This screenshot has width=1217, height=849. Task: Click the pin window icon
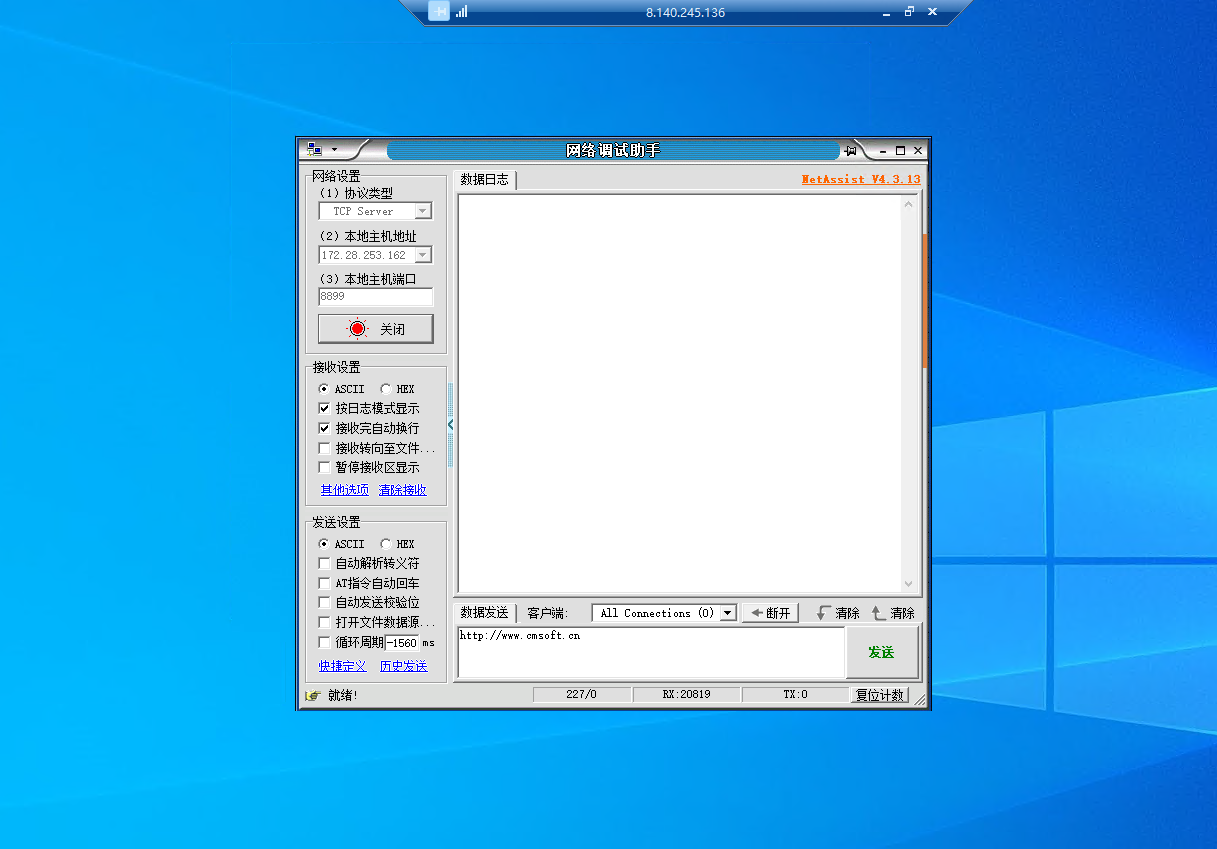850,151
